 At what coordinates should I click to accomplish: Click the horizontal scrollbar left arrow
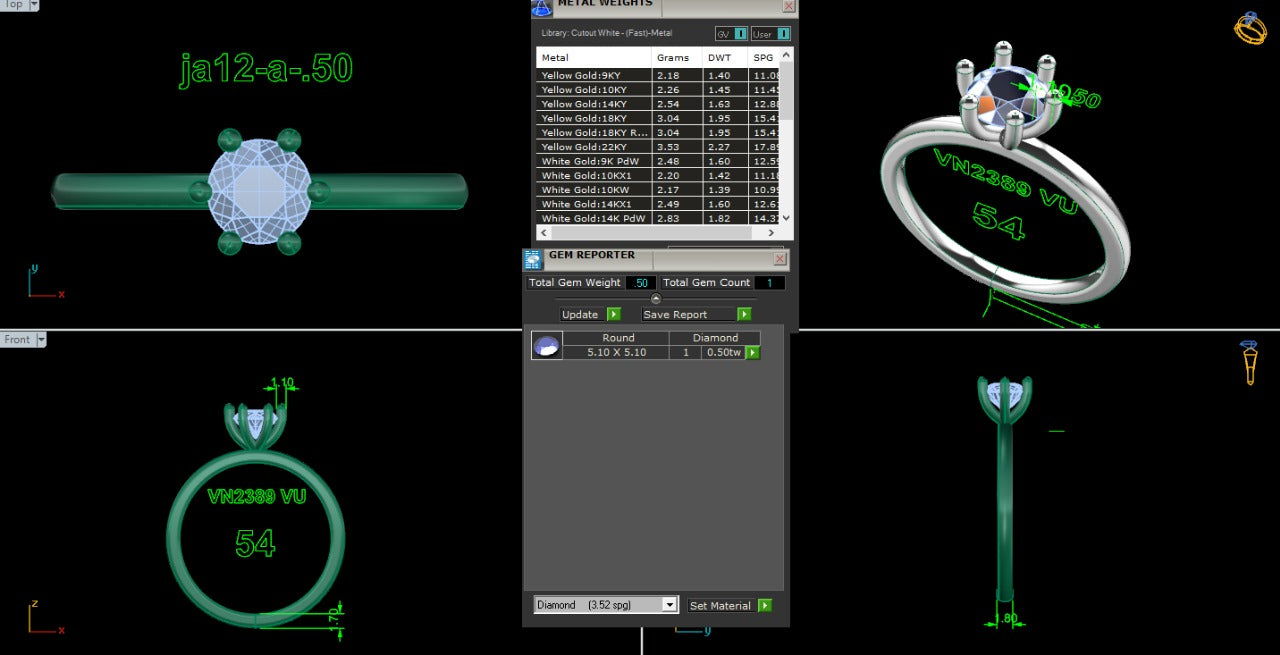point(544,232)
